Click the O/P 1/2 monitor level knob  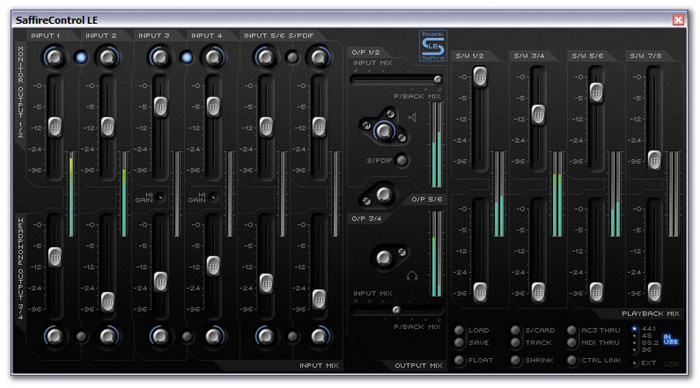pos(383,131)
